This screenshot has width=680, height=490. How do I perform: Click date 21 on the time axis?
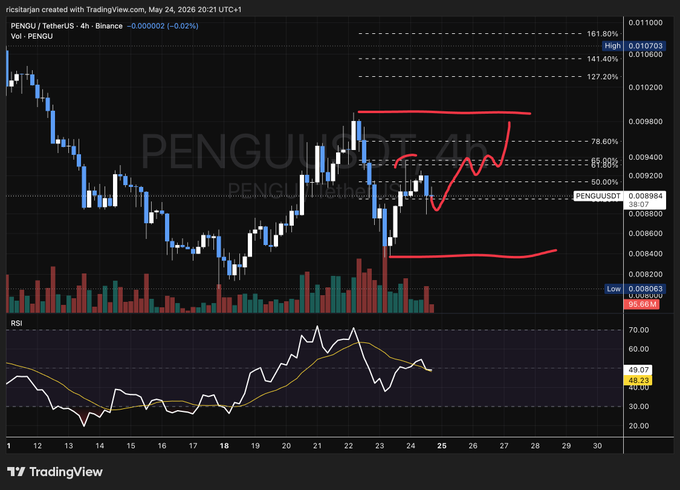pyautogui.click(x=317, y=446)
